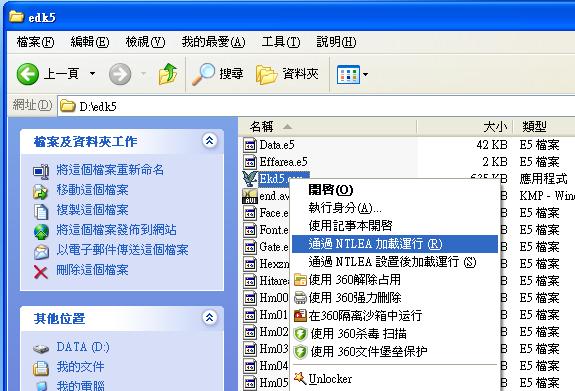Choose 開啟(O) in context menu
575x391 pixels.
(395, 190)
